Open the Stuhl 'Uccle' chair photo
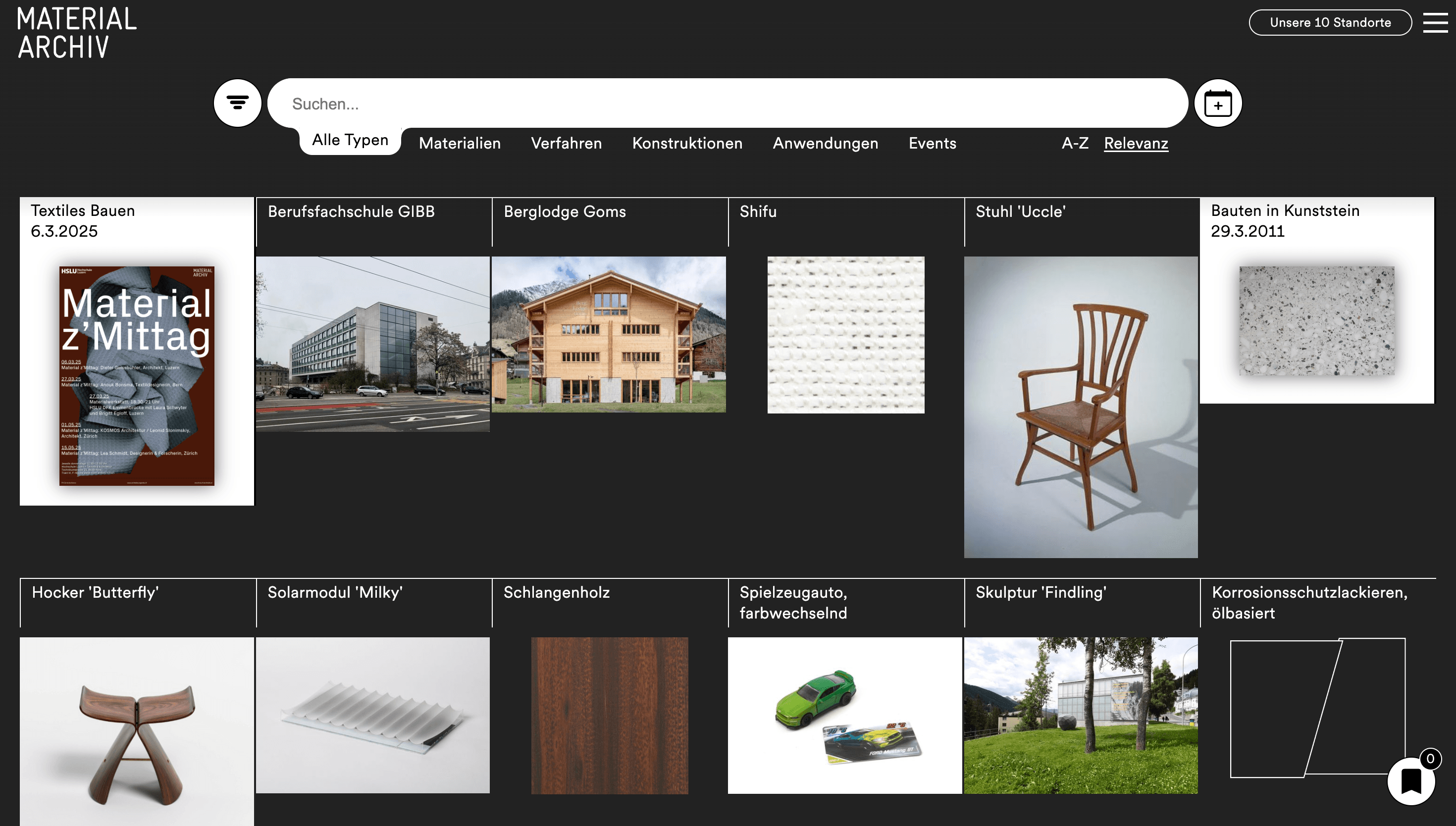This screenshot has width=1456, height=826. pyautogui.click(x=1080, y=407)
